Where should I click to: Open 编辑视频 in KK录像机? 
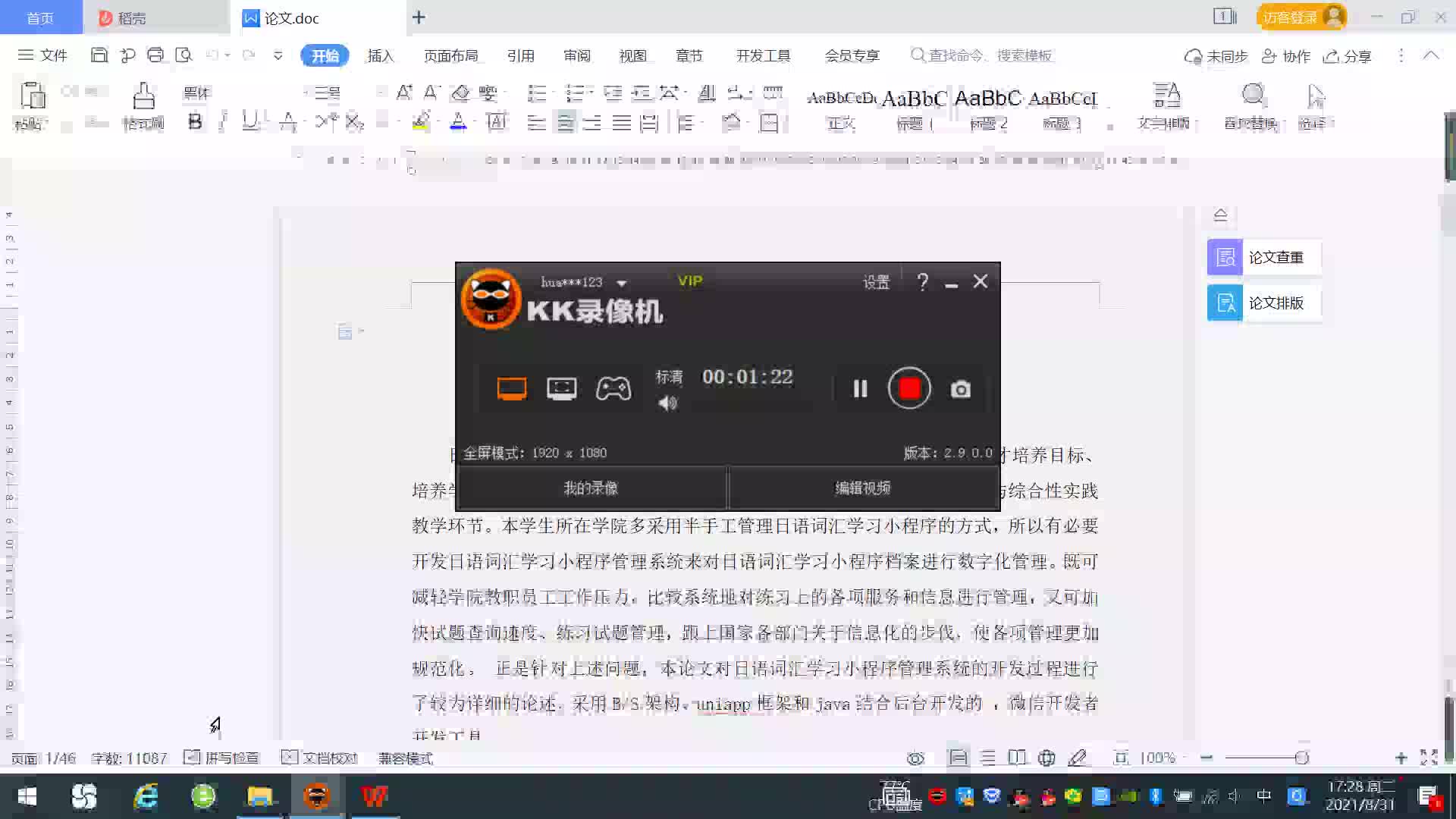click(x=863, y=488)
